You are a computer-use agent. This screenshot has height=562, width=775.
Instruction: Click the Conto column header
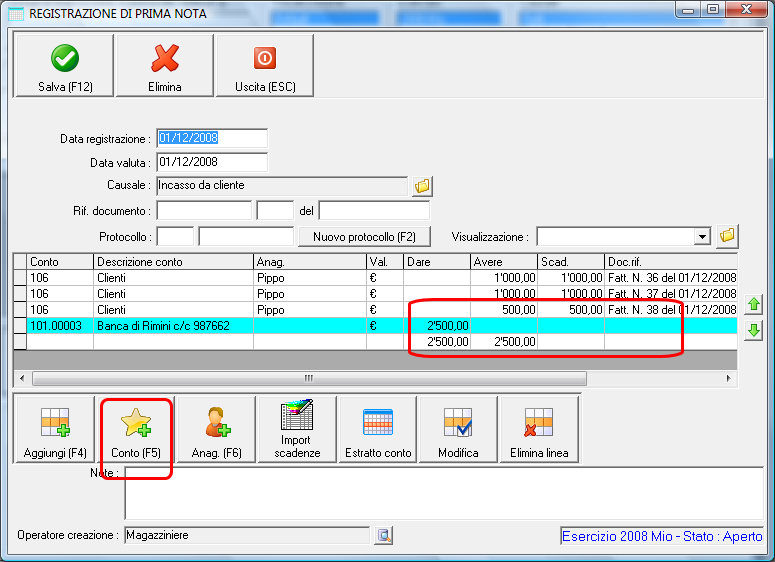(60, 261)
